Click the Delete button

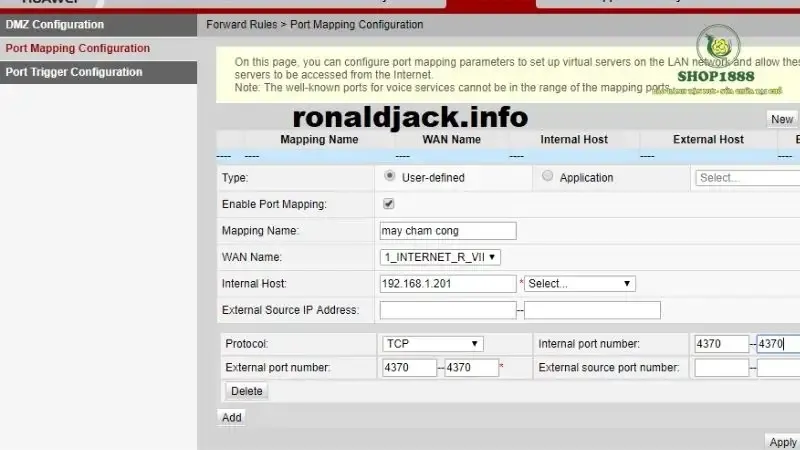tap(246, 391)
